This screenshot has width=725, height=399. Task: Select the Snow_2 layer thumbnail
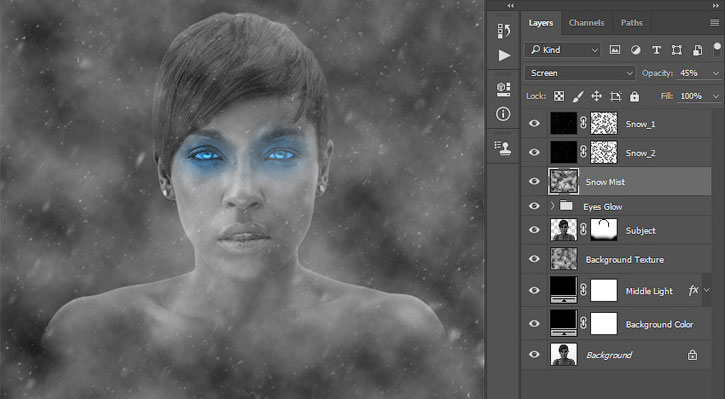(564, 153)
